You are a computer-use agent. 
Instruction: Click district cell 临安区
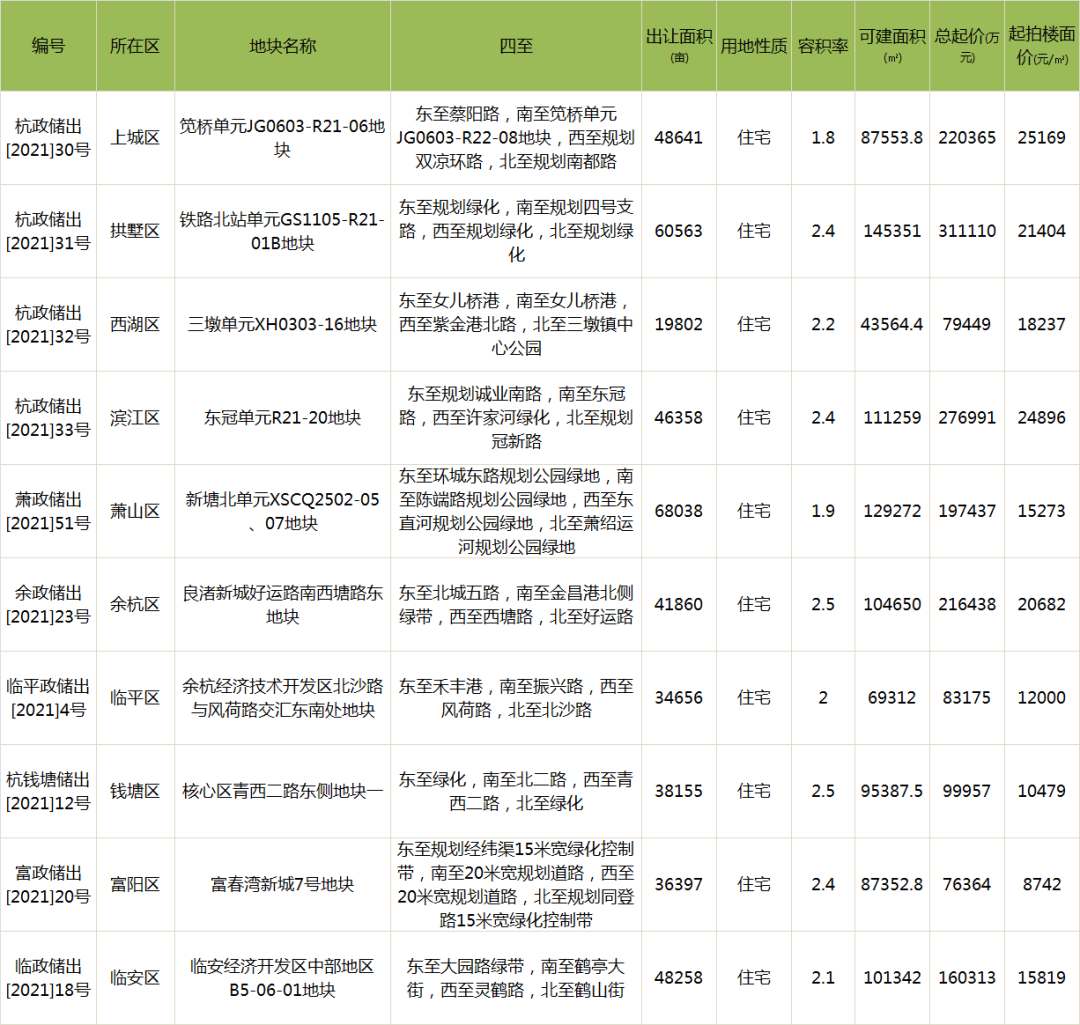[x=135, y=977]
